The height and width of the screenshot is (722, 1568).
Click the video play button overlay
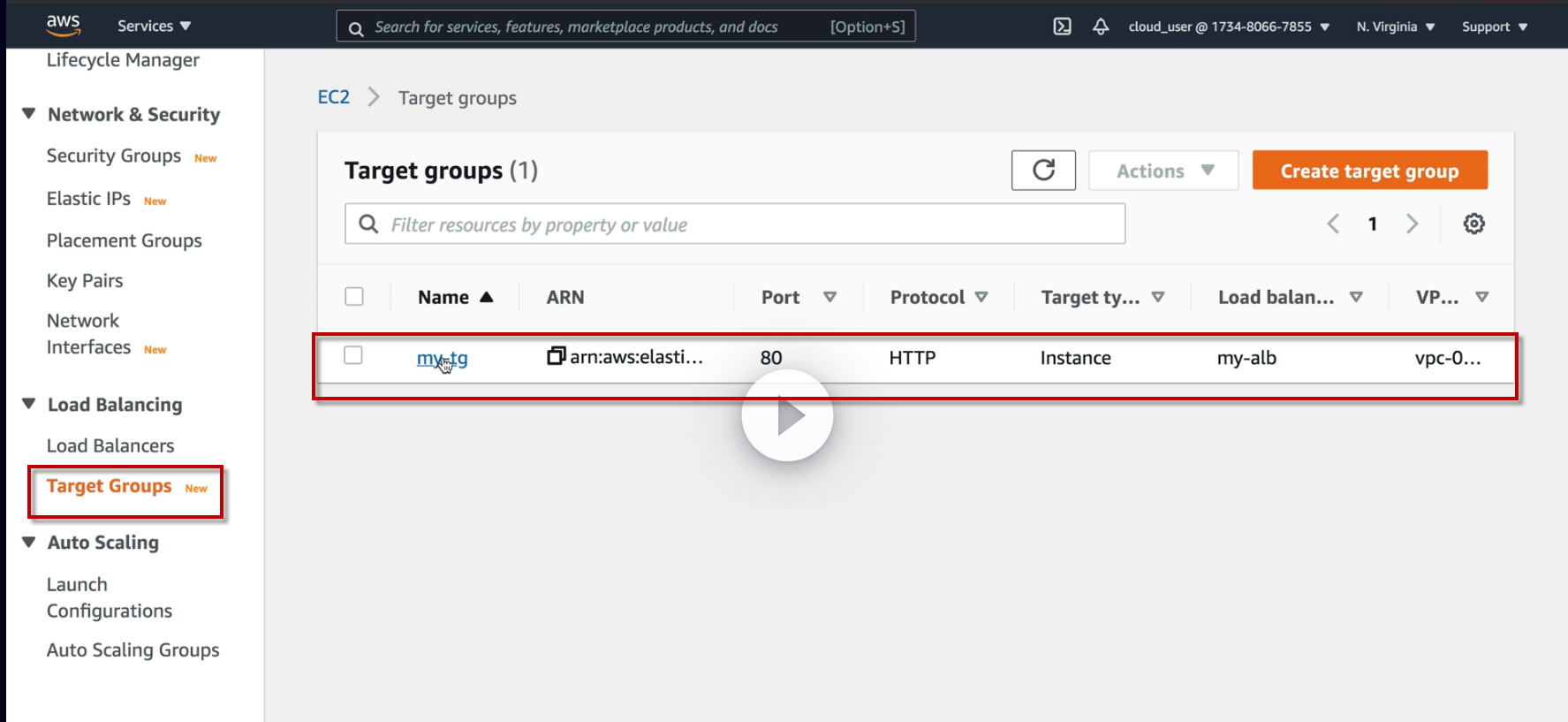787,415
